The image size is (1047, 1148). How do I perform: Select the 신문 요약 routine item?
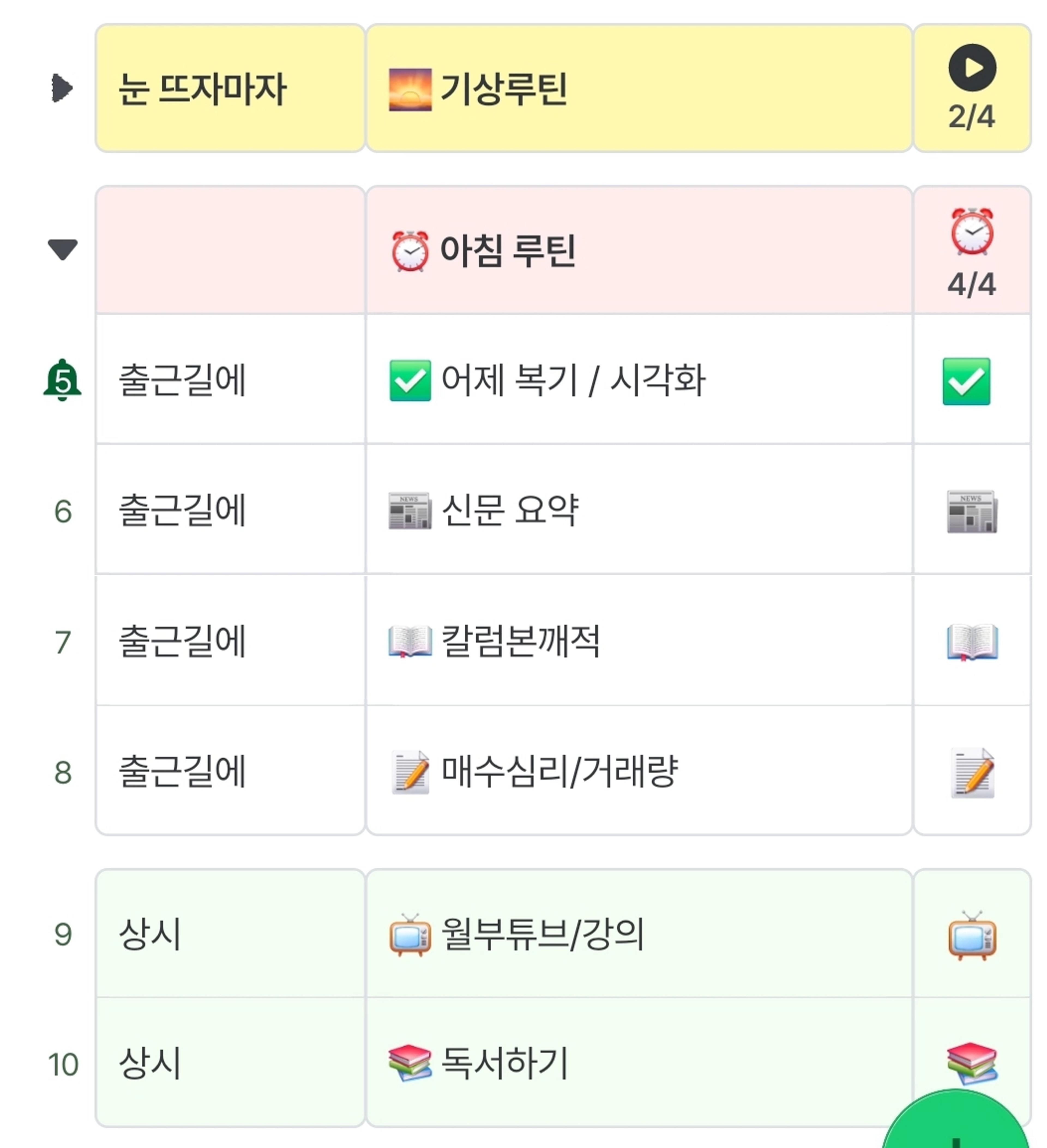[x=510, y=510]
